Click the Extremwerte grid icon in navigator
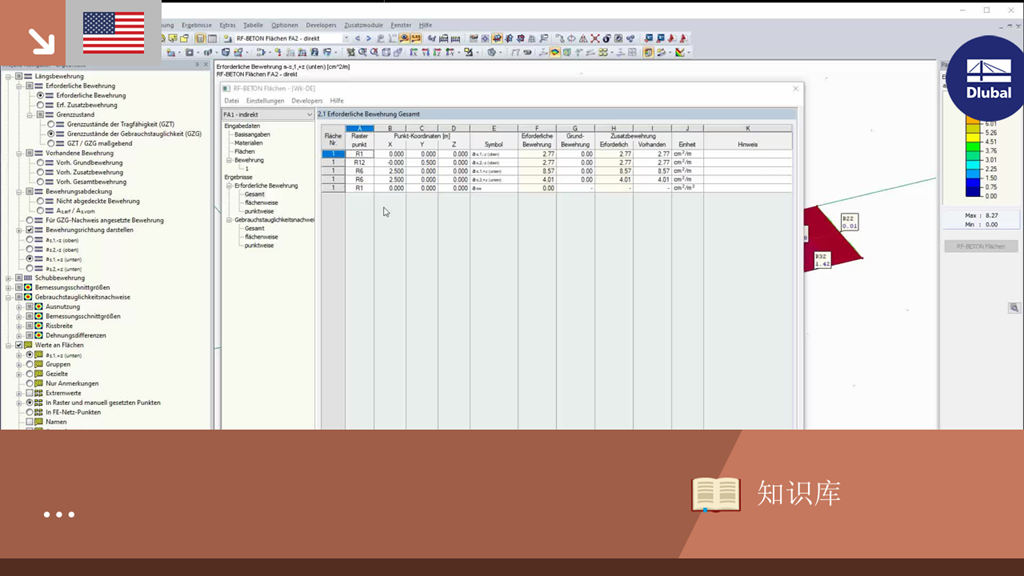This screenshot has height=576, width=1024. pyautogui.click(x=39, y=393)
